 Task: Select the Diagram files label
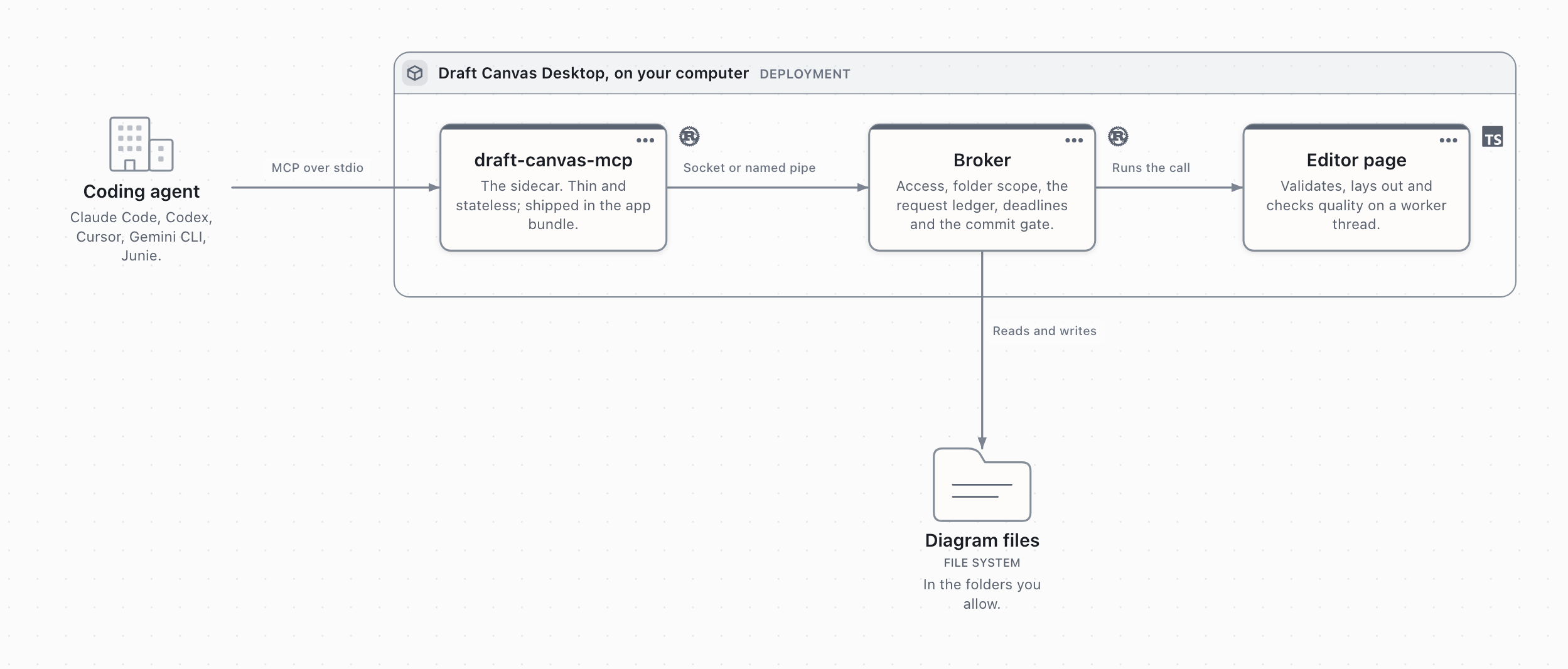pos(982,540)
